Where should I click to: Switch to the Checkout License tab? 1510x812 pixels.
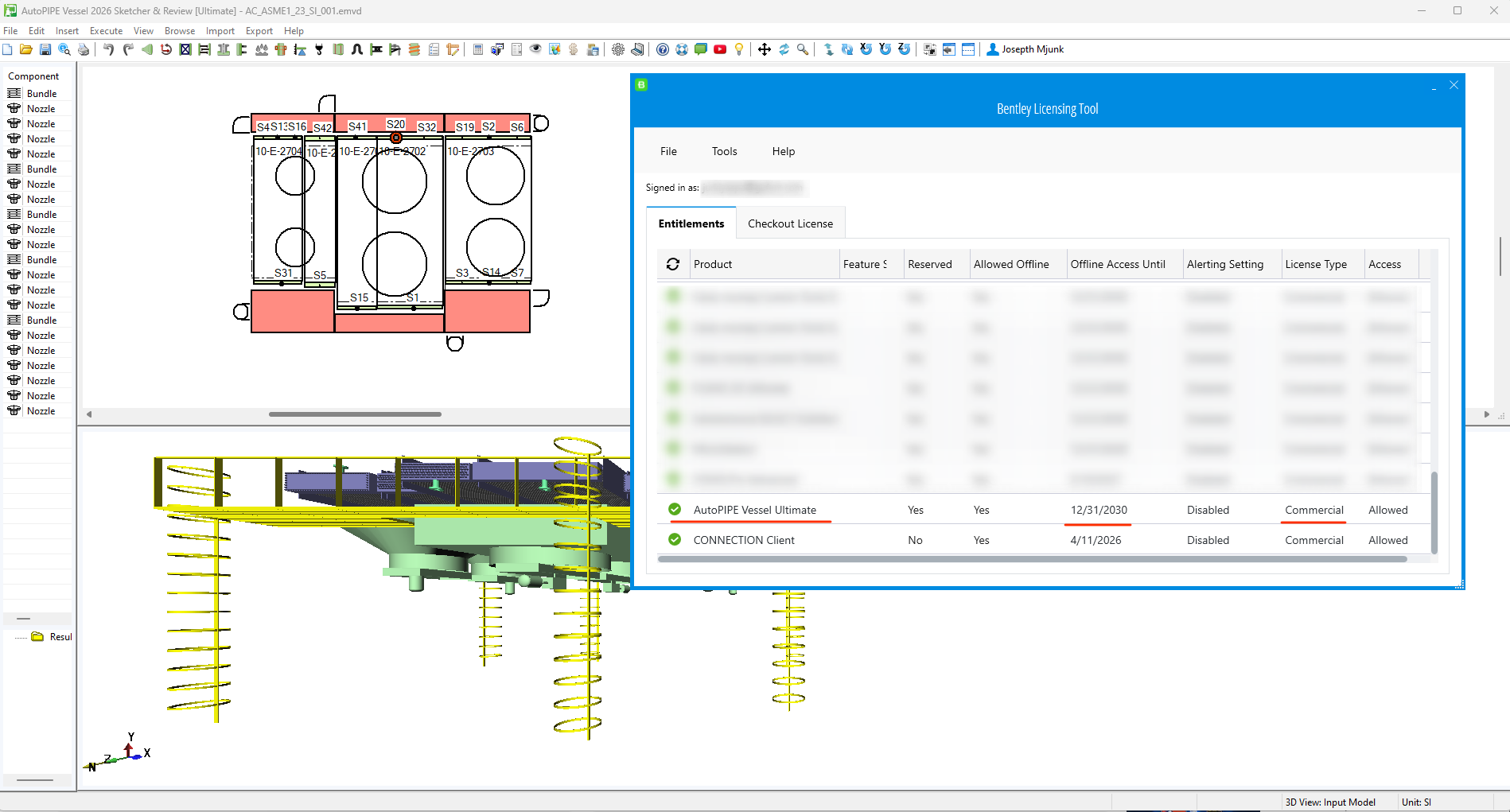click(790, 223)
